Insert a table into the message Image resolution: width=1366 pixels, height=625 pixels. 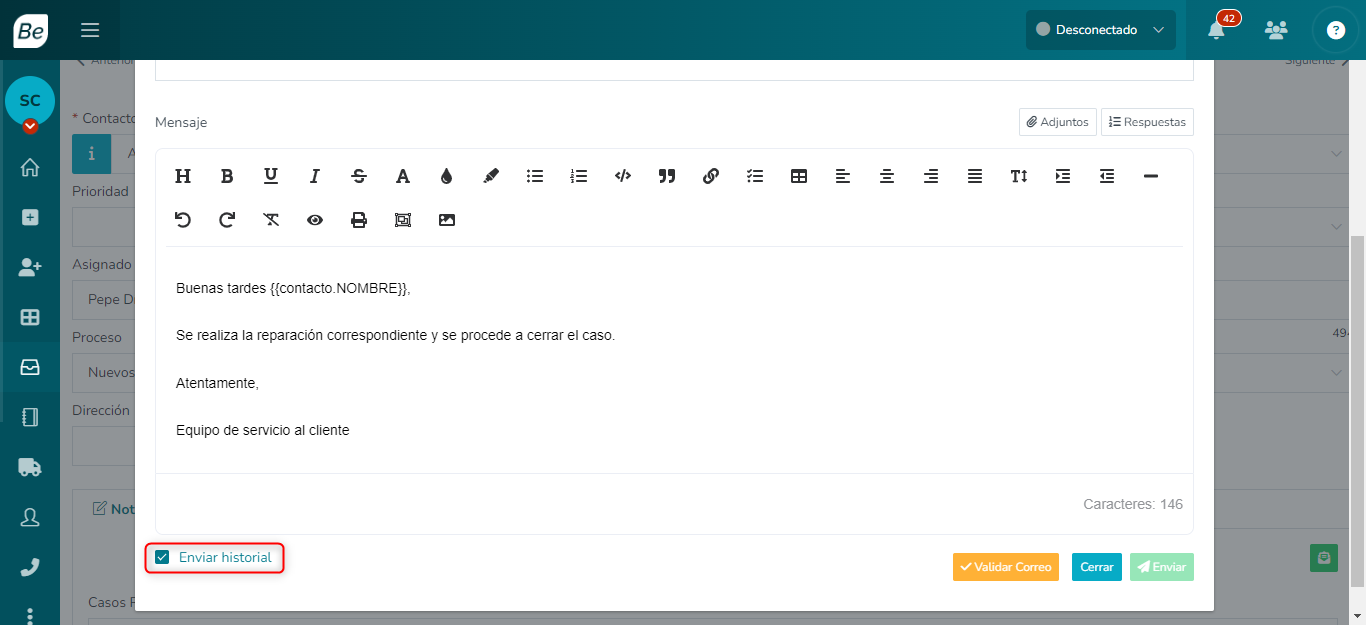799,176
